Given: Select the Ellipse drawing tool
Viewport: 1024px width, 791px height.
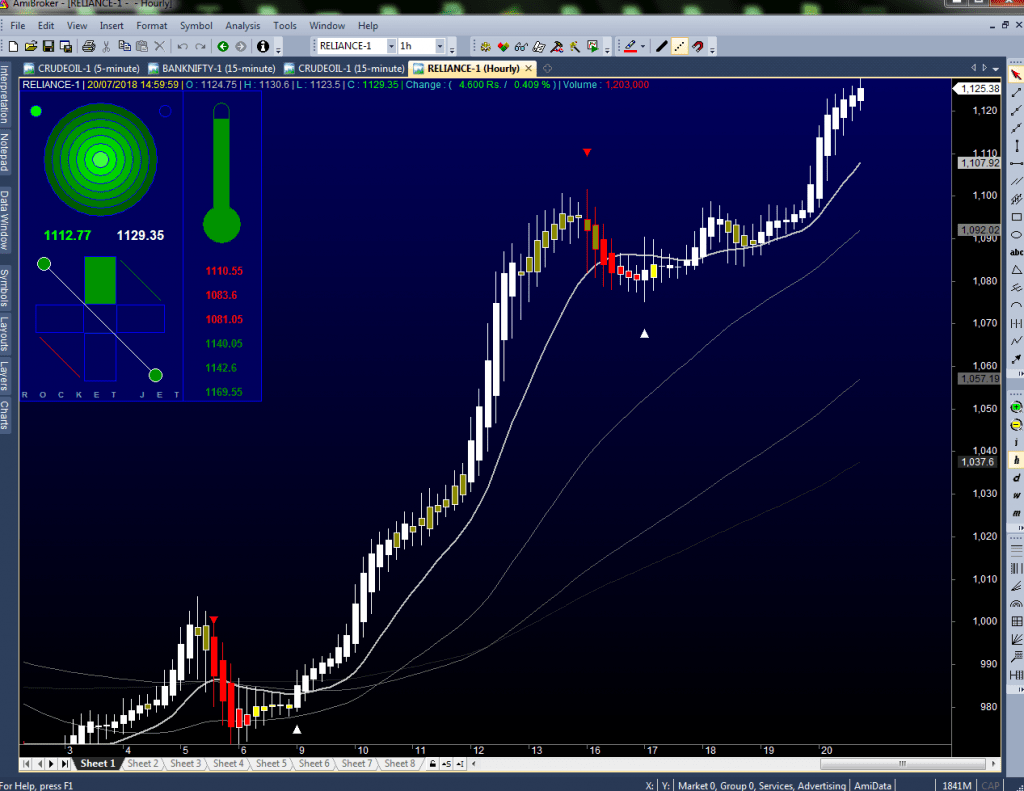Looking at the screenshot, I should point(1016,234).
